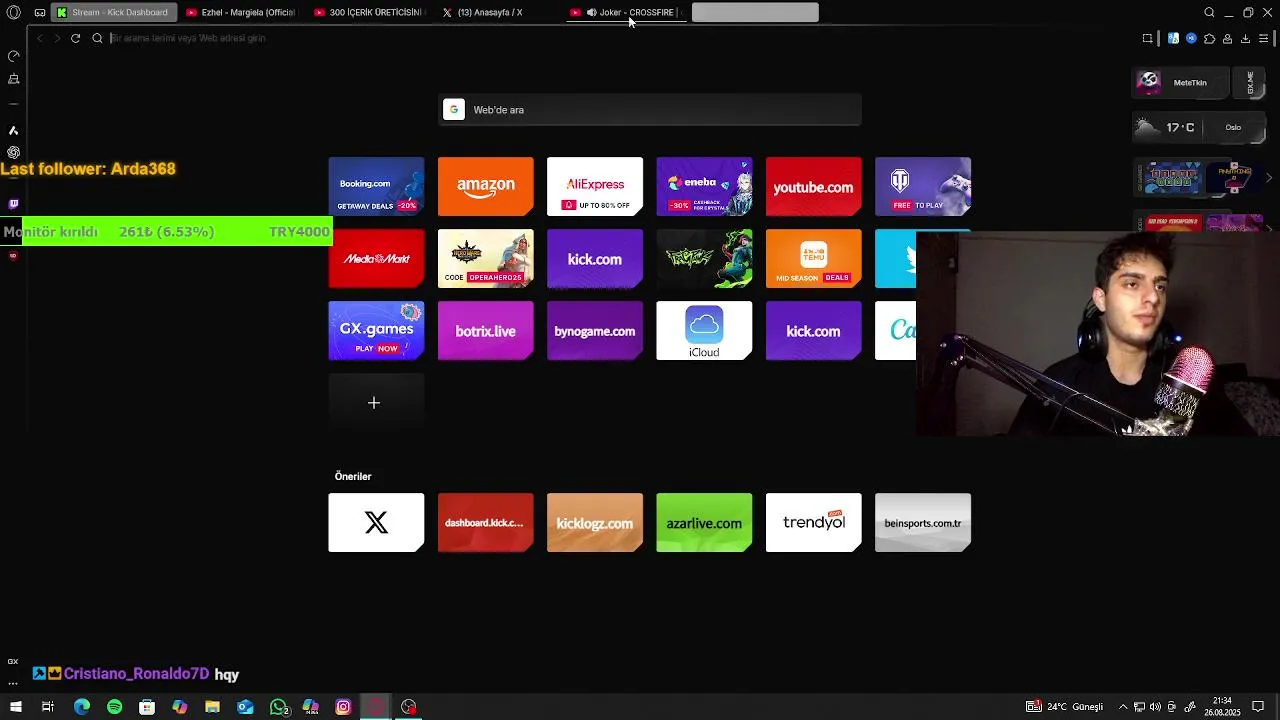The width and height of the screenshot is (1280, 720).
Task: Open the snapshot tool icon
Action: 1147,39
